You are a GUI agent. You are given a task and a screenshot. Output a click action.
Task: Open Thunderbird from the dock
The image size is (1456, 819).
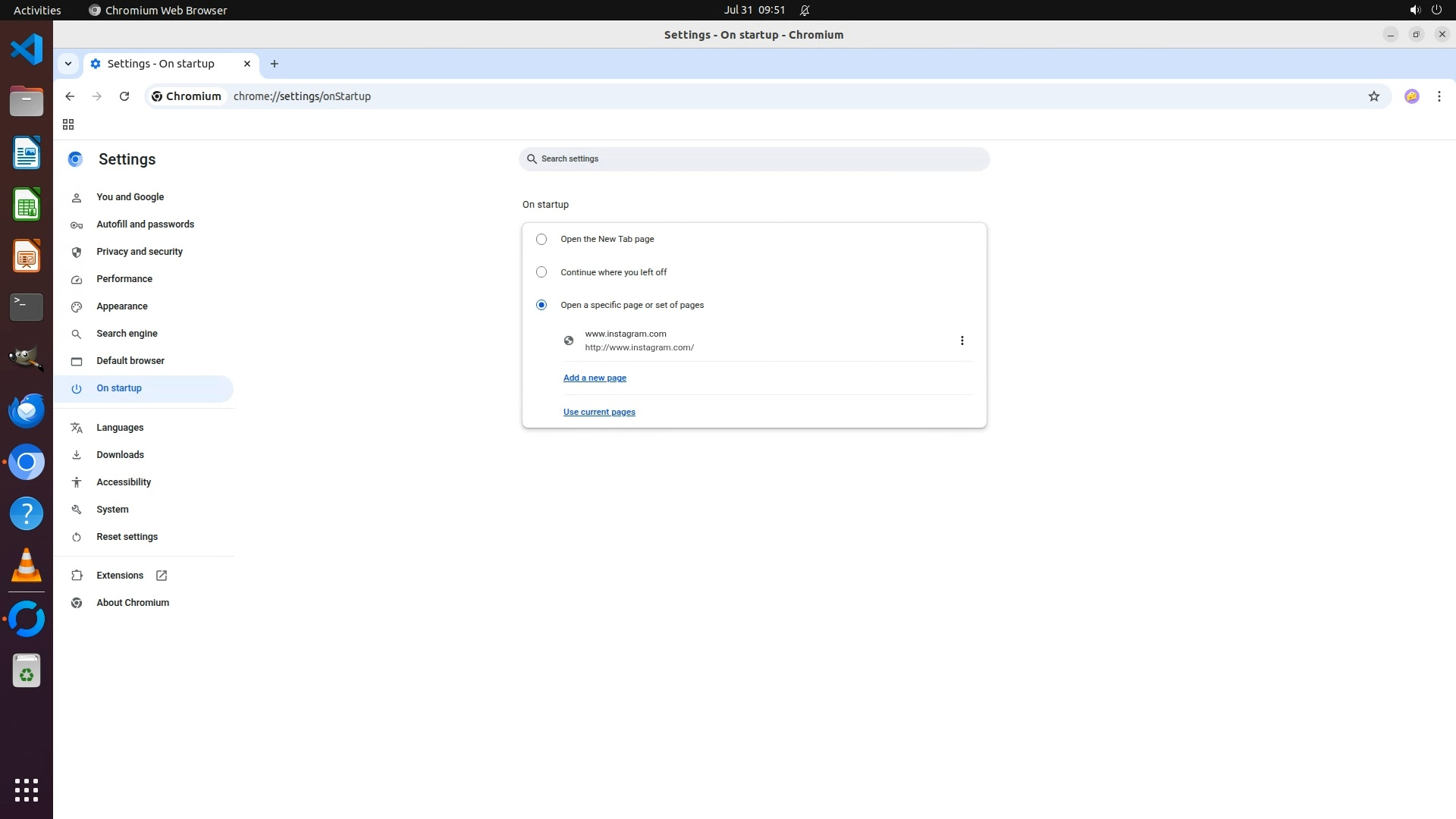pyautogui.click(x=27, y=410)
